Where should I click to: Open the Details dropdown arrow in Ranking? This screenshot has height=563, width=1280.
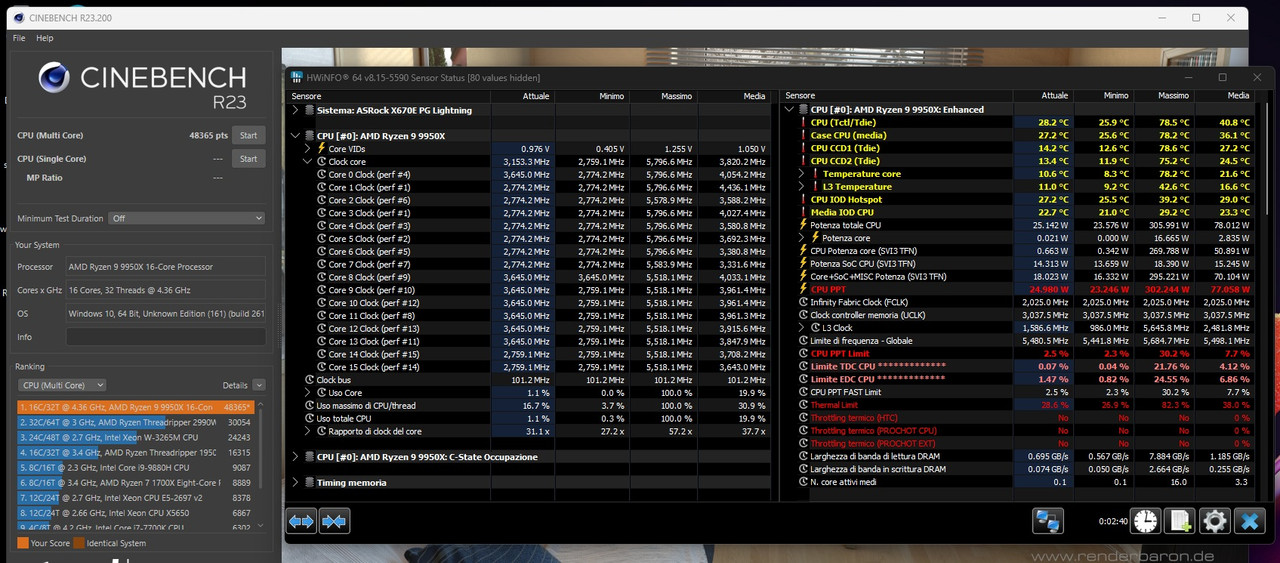click(x=259, y=385)
